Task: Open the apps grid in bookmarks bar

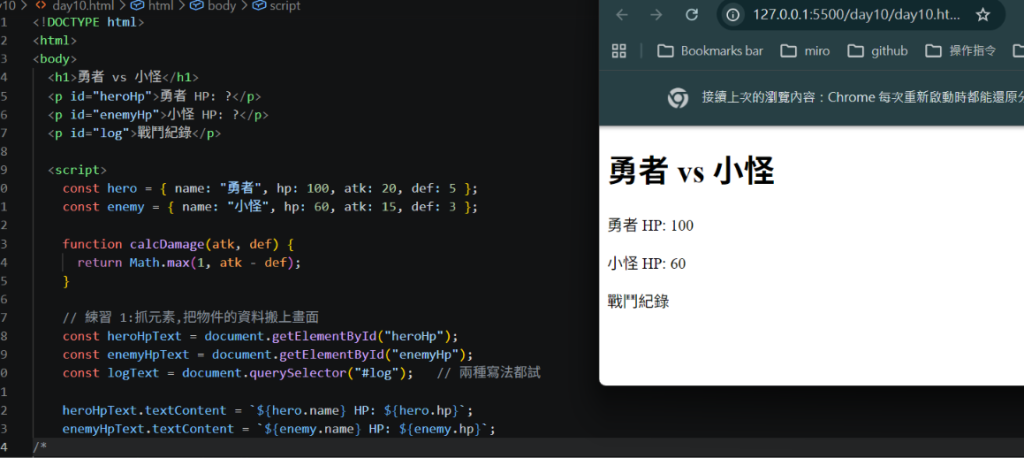Action: point(618,51)
